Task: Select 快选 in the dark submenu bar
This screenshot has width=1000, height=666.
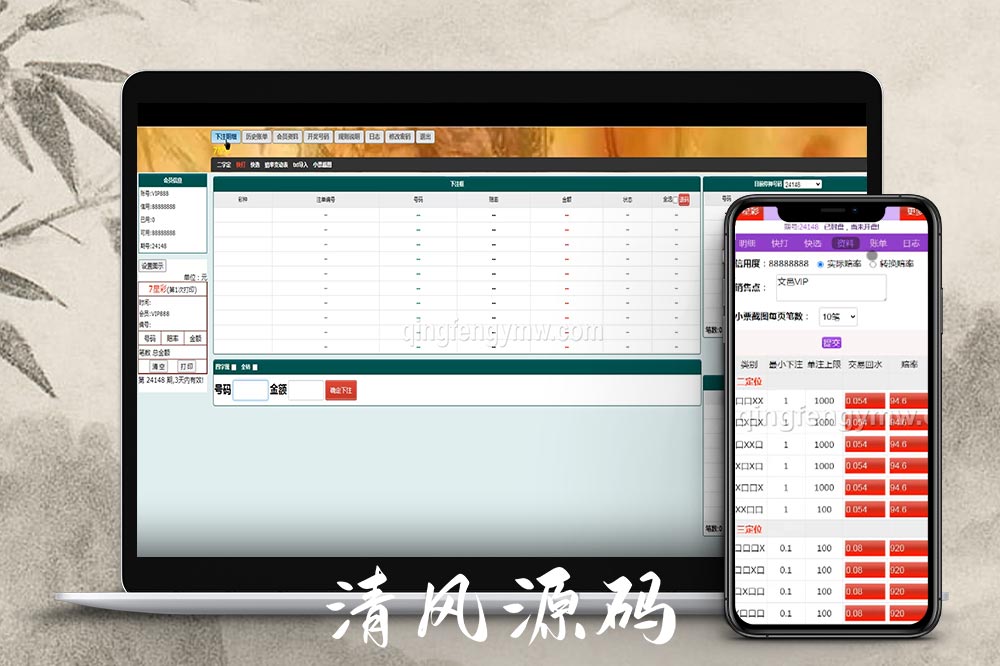Action: pos(254,165)
